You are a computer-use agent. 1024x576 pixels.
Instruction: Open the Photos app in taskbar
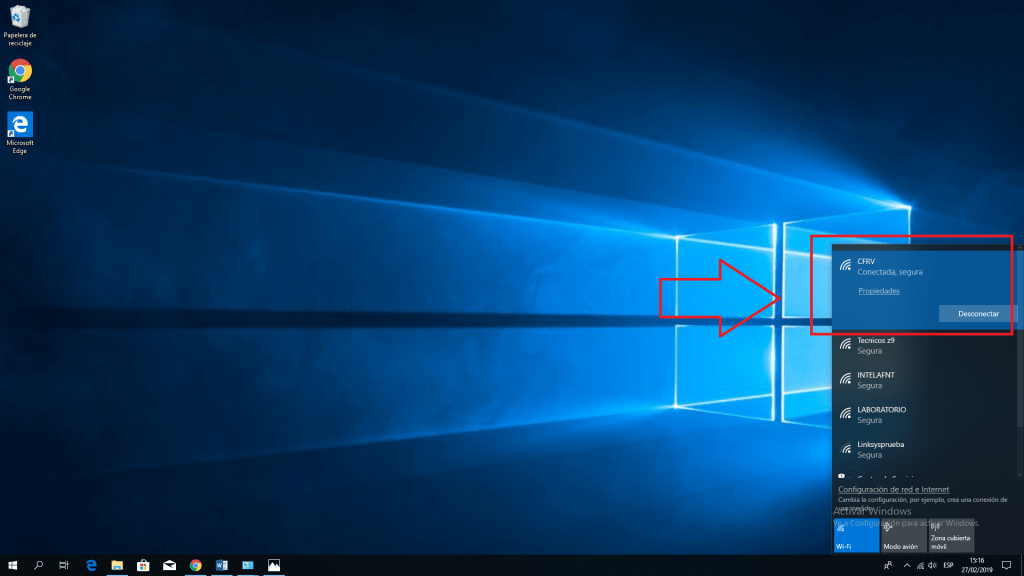(273, 565)
